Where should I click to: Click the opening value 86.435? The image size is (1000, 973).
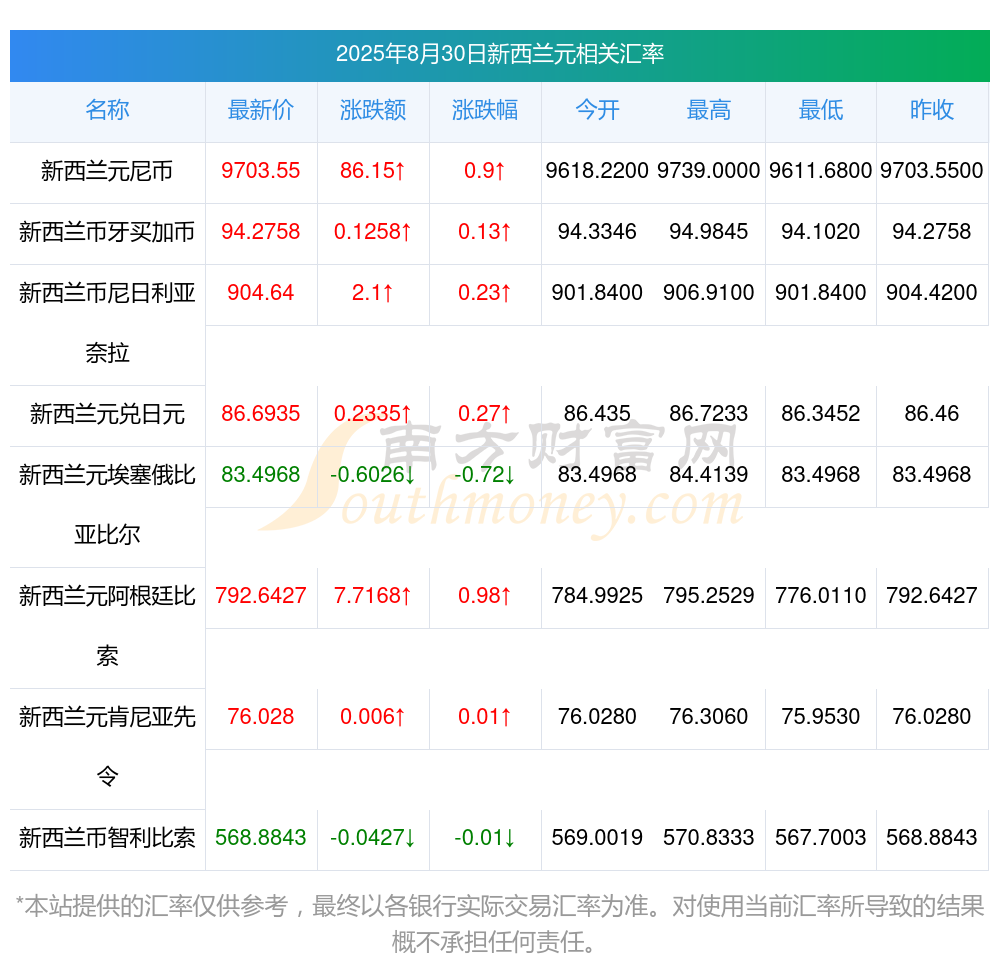pos(597,413)
